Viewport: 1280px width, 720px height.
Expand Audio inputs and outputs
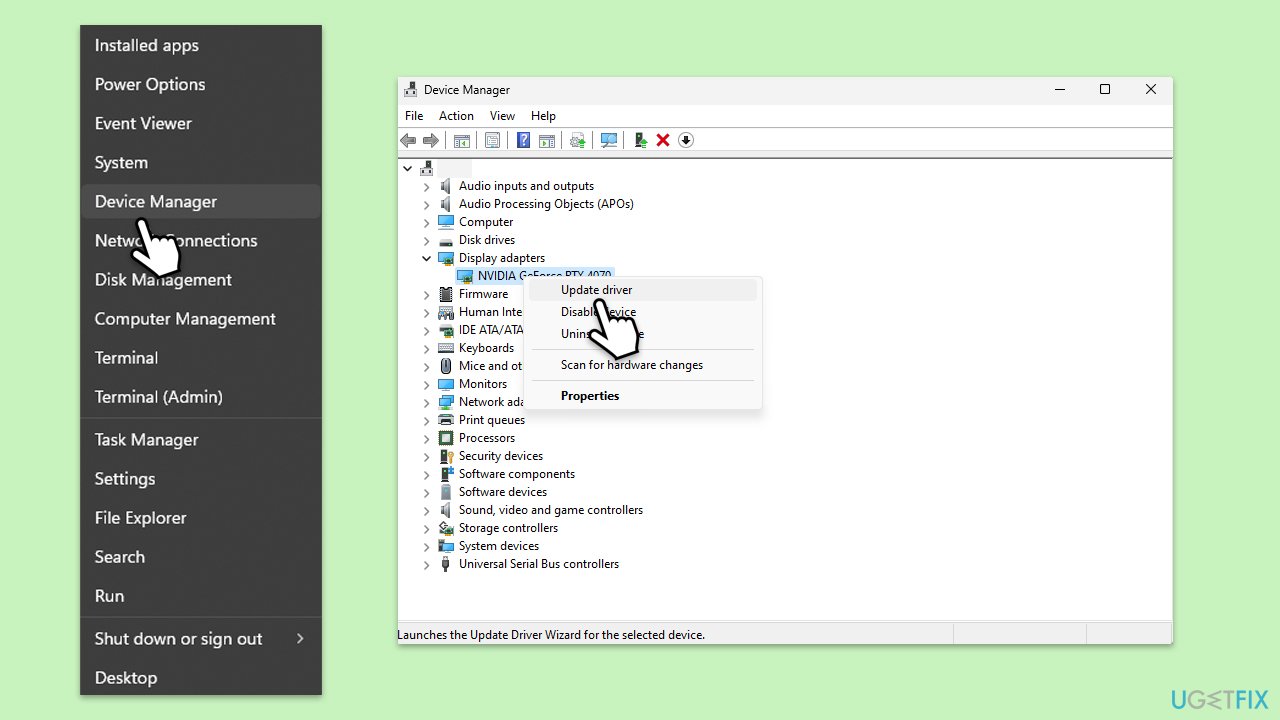(x=427, y=186)
